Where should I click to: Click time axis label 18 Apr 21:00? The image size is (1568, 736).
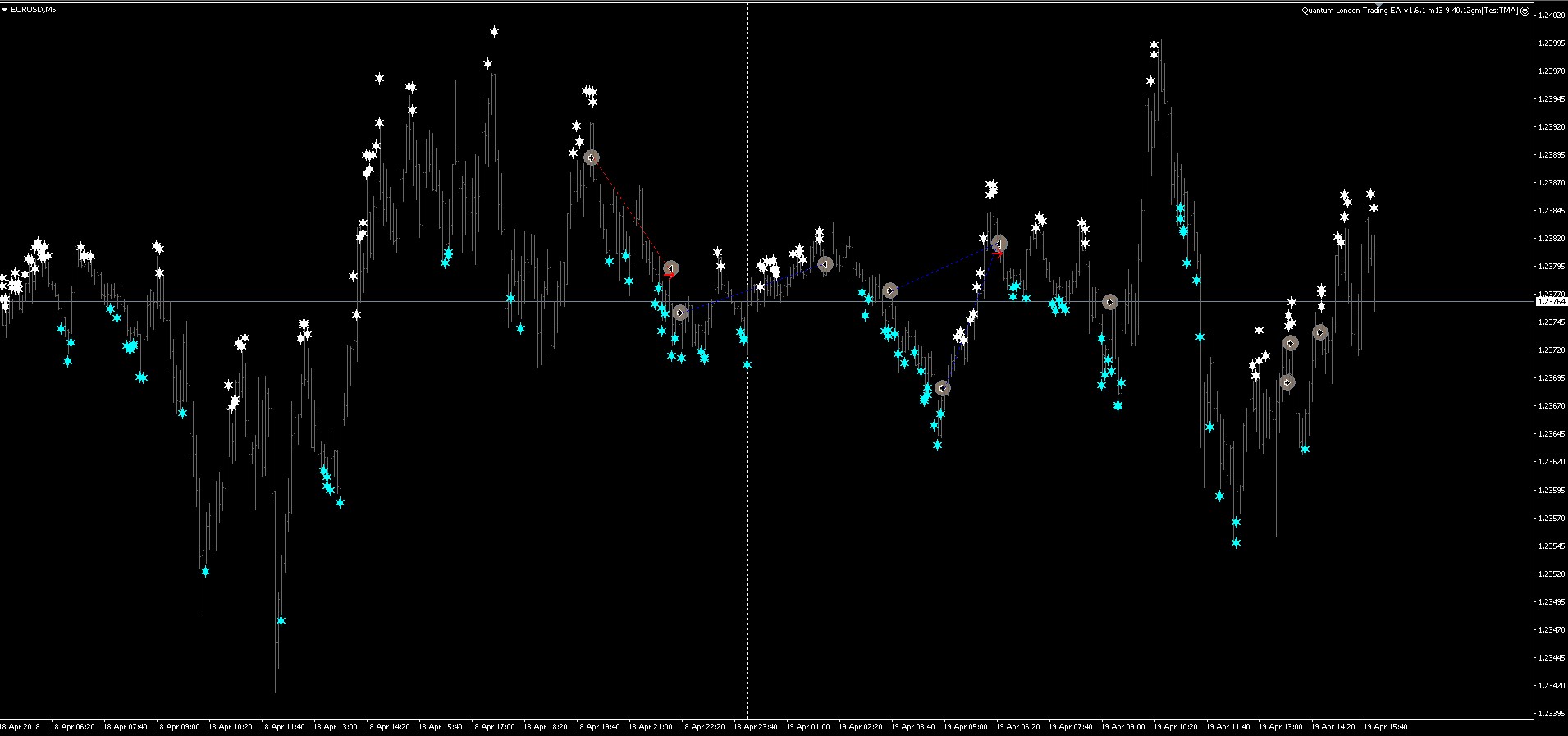click(650, 726)
